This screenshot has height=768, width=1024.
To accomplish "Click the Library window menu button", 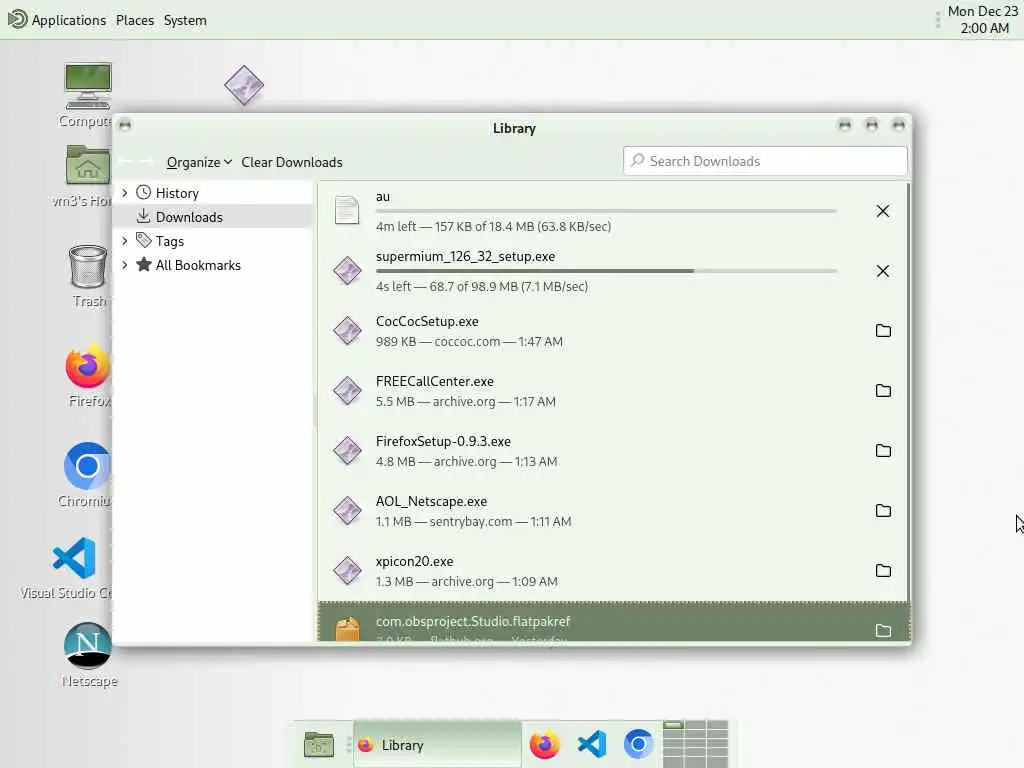I will point(125,125).
